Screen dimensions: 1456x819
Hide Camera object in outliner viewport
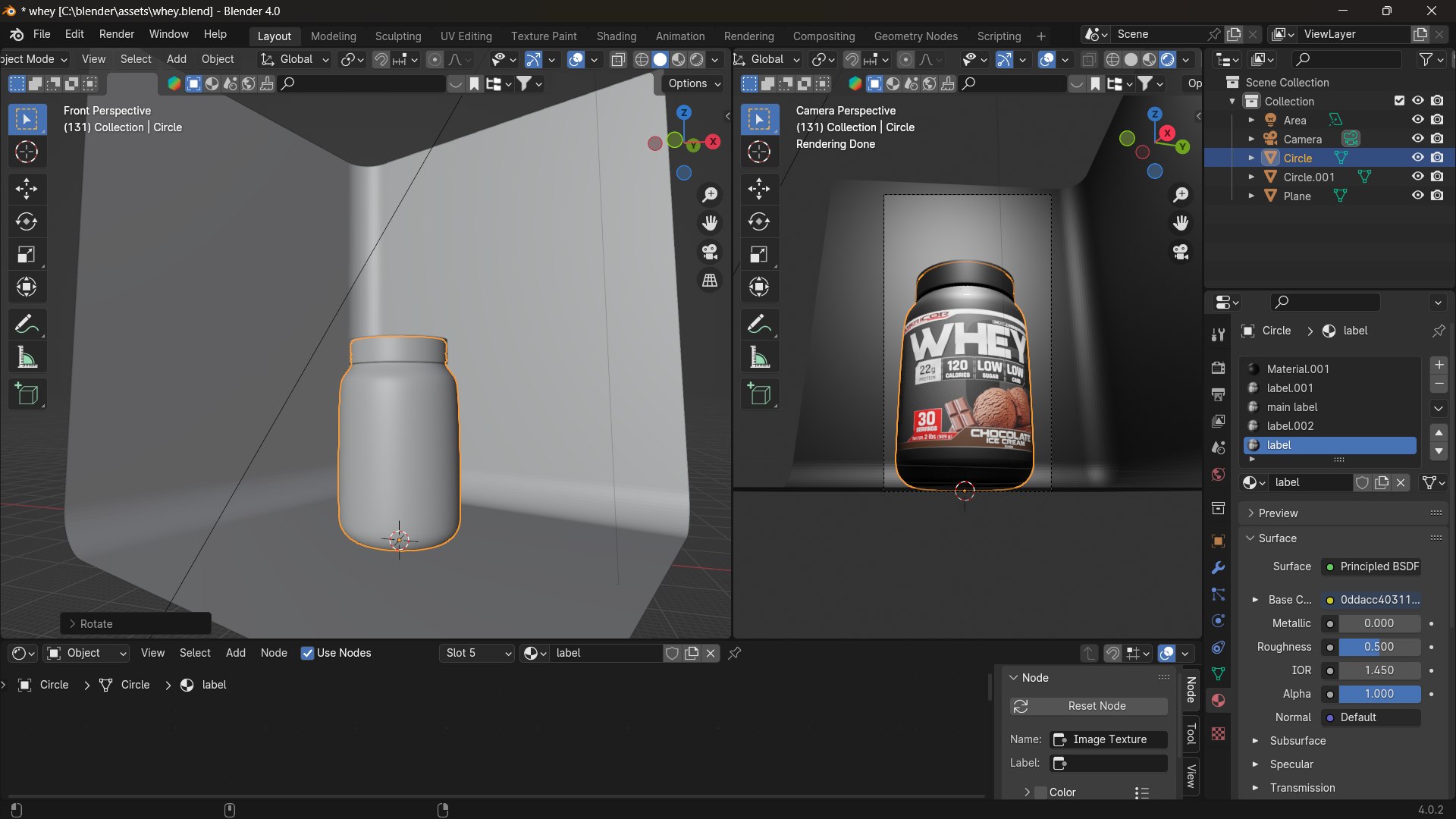1417,139
